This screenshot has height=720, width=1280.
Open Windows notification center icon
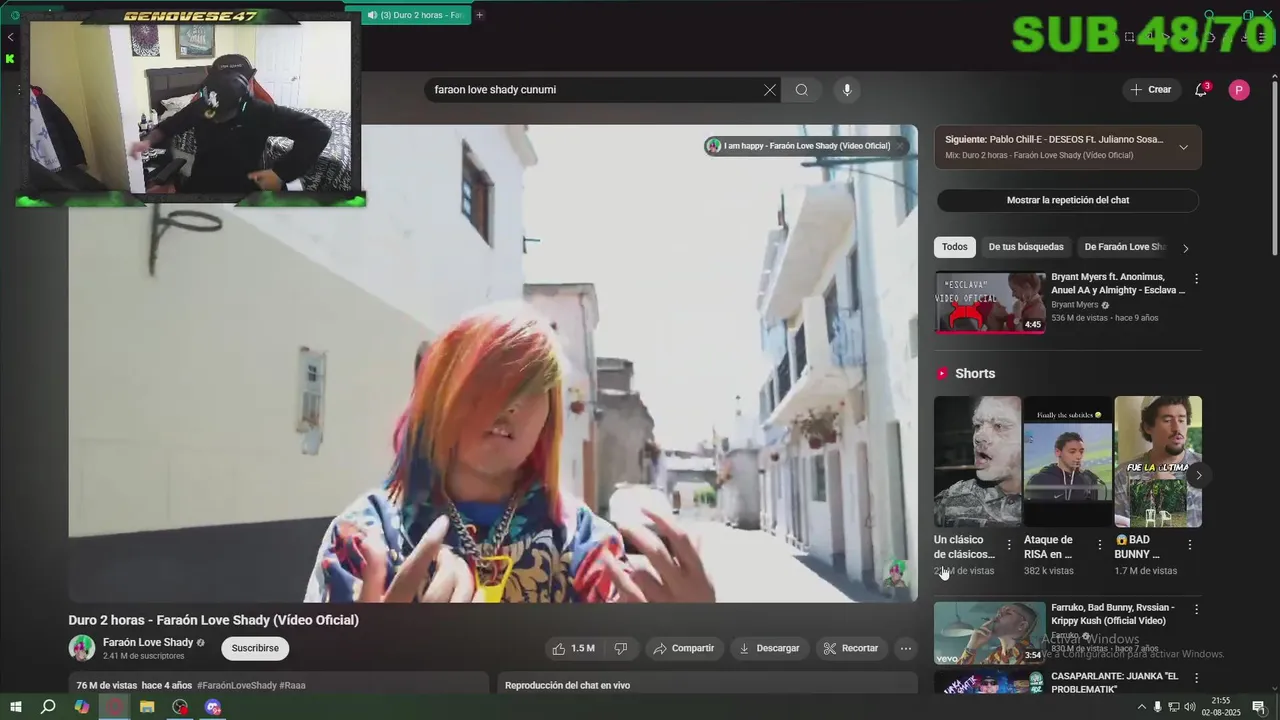tap(1259, 708)
